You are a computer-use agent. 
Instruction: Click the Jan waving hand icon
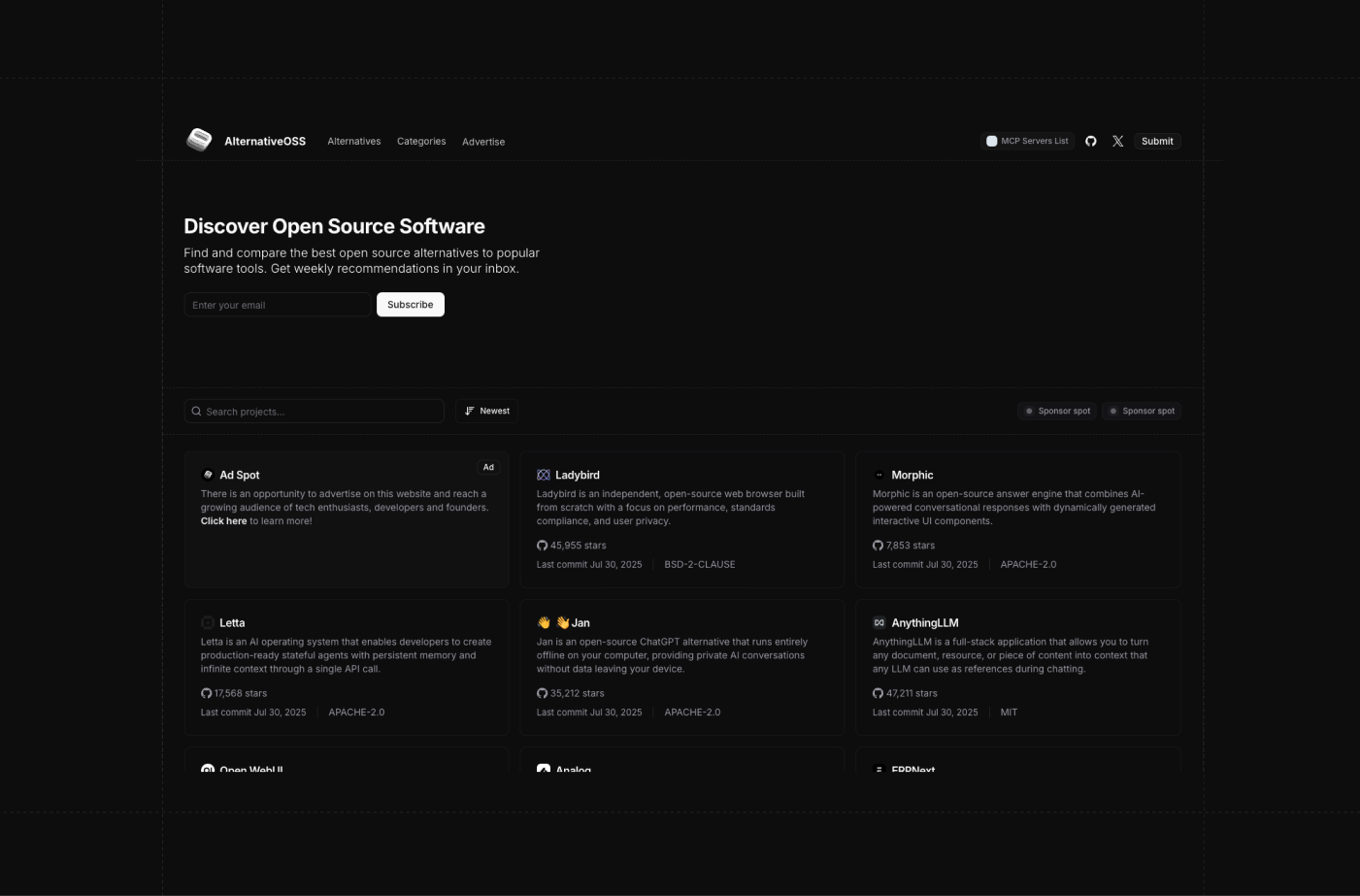click(x=544, y=622)
